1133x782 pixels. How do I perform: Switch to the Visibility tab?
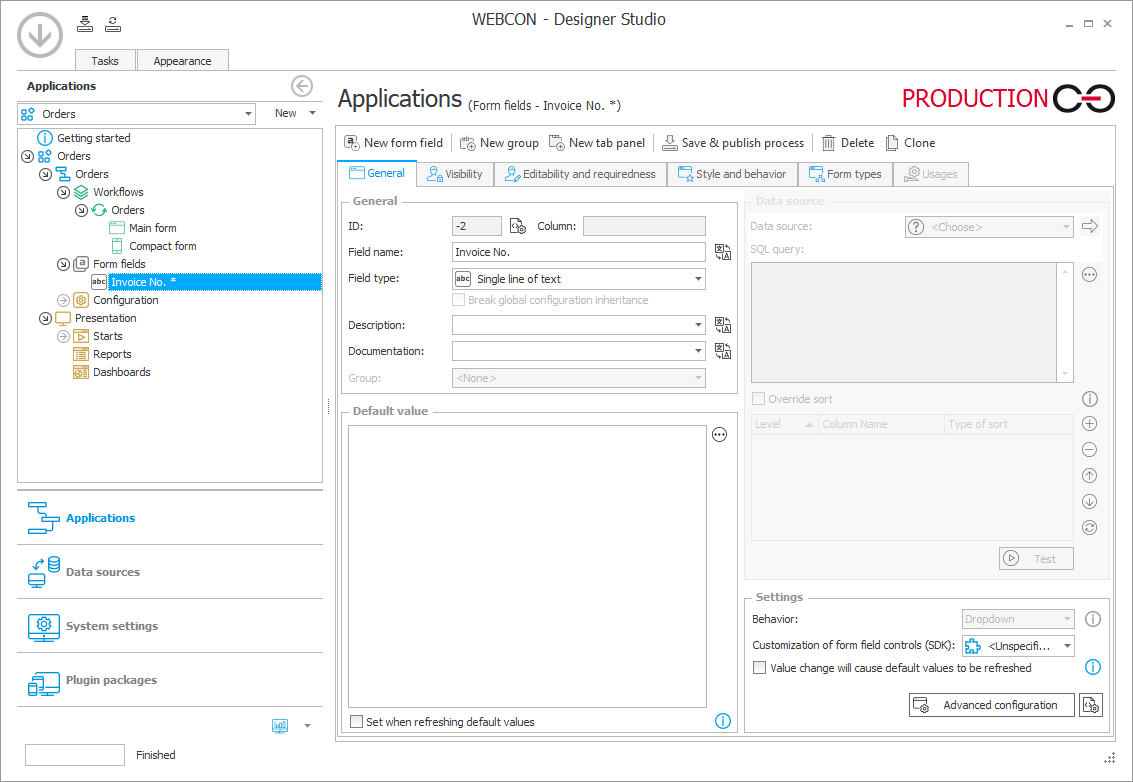tap(455, 174)
